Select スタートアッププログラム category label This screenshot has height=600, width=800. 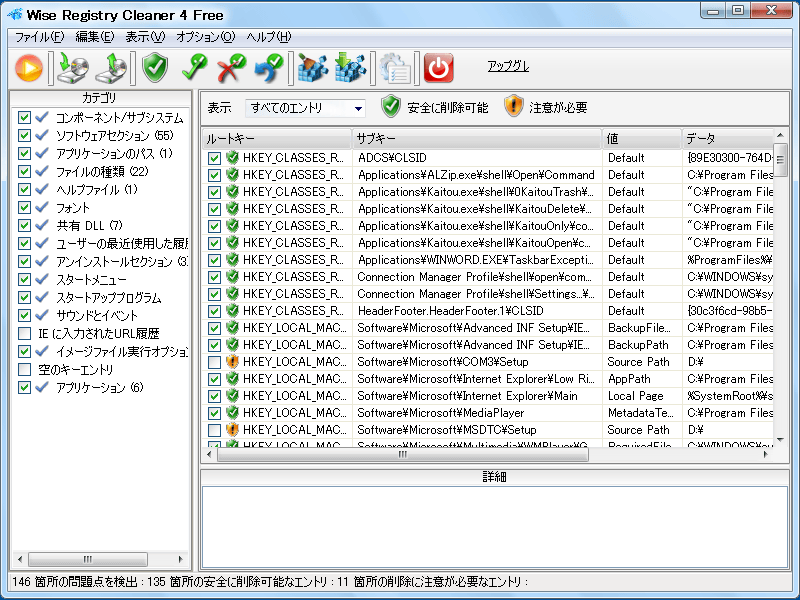click(108, 297)
